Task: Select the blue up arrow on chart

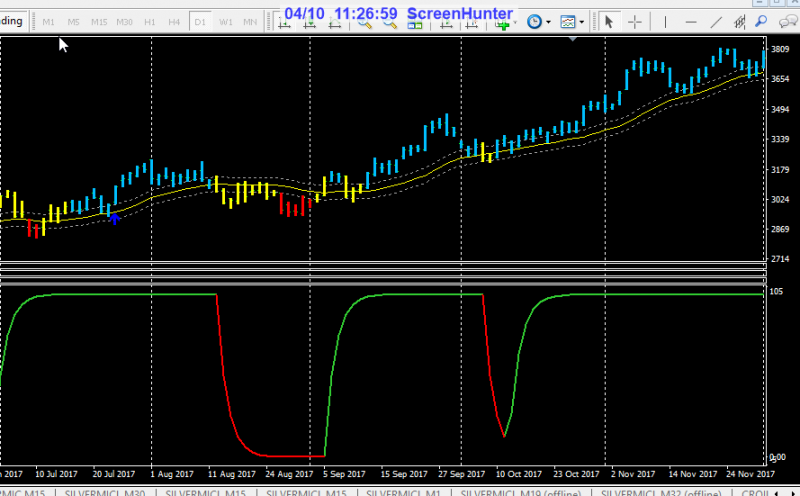Action: click(x=115, y=219)
